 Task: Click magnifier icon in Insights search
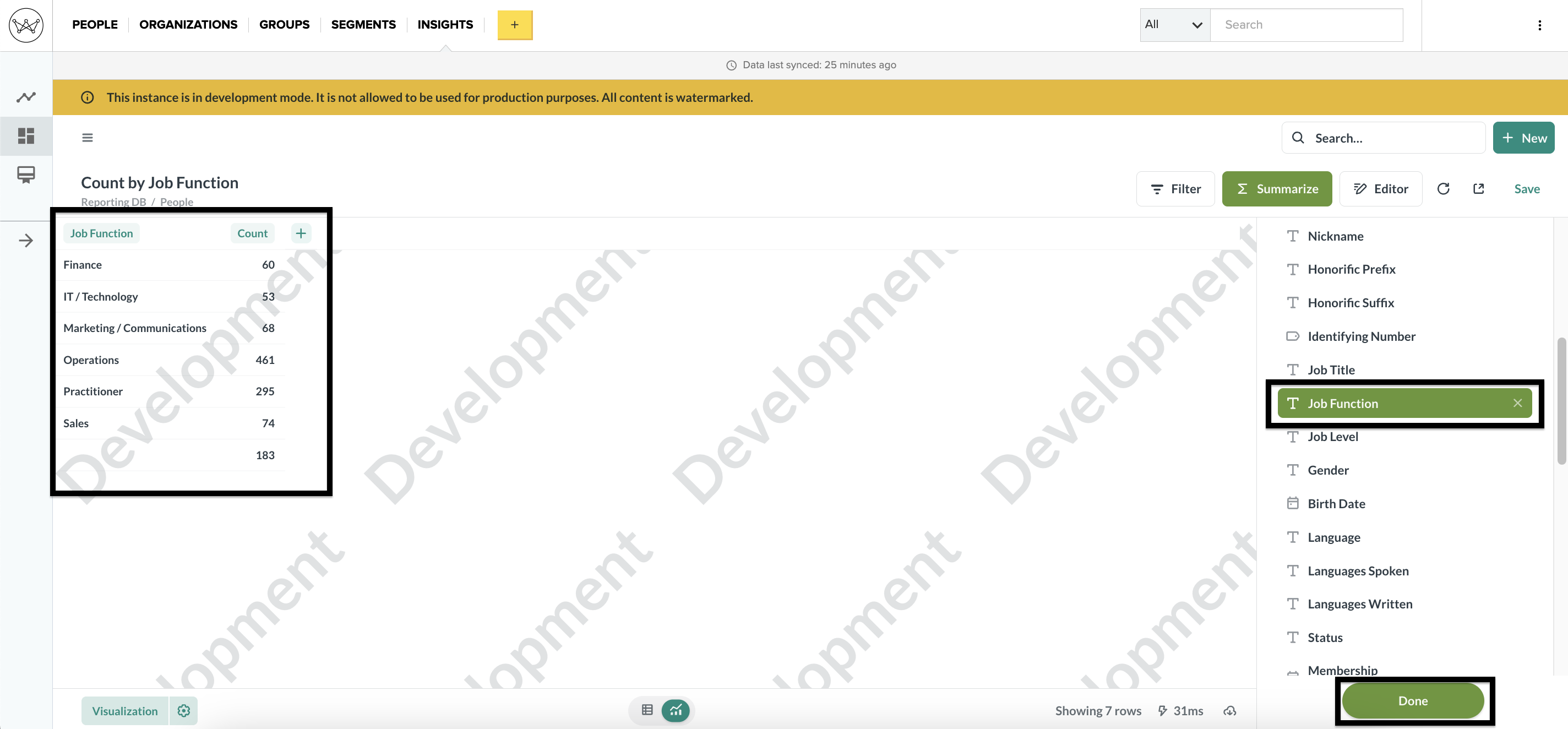tap(1298, 138)
